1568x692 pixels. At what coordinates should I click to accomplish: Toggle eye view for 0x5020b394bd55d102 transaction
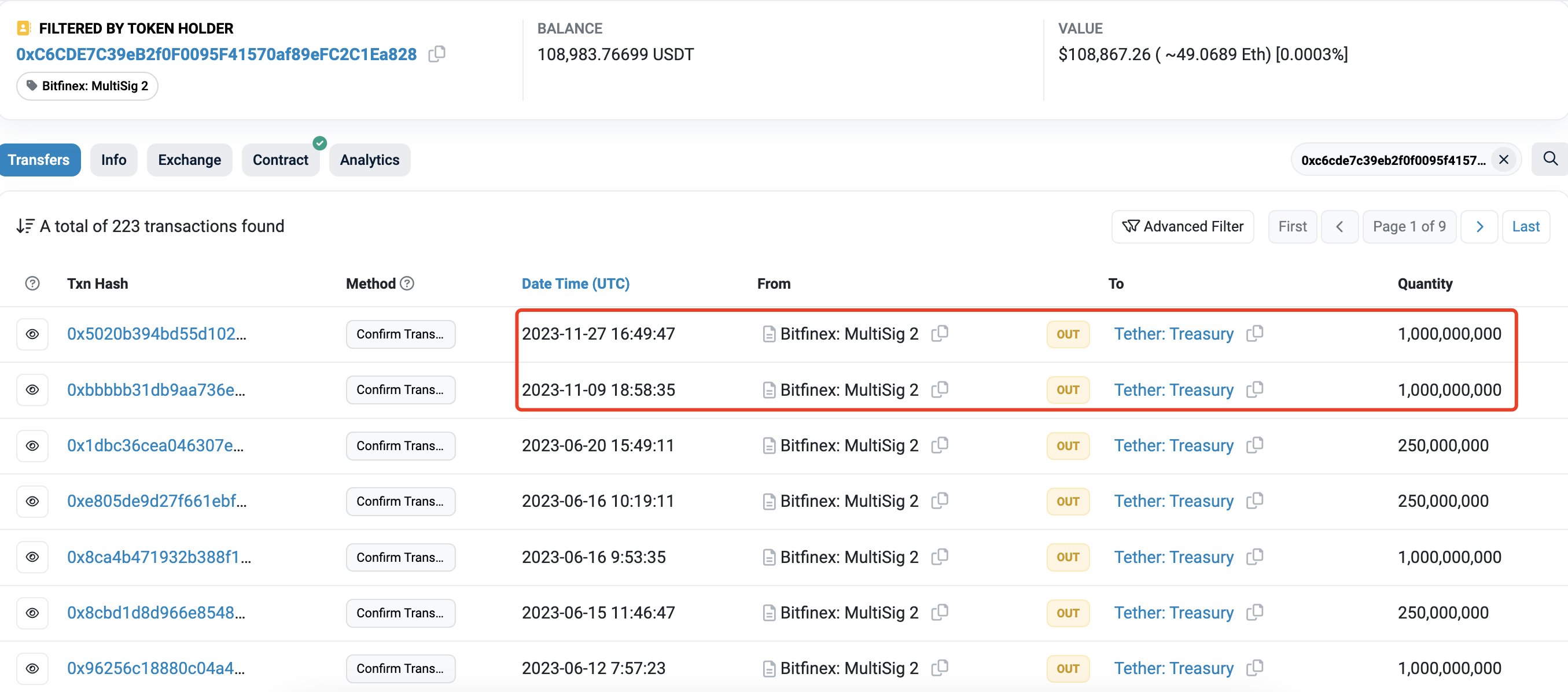tap(32, 334)
